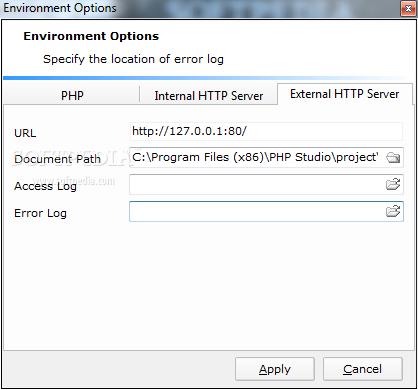Click the URL label
Viewport: 418px width, 390px height.
click(x=25, y=133)
